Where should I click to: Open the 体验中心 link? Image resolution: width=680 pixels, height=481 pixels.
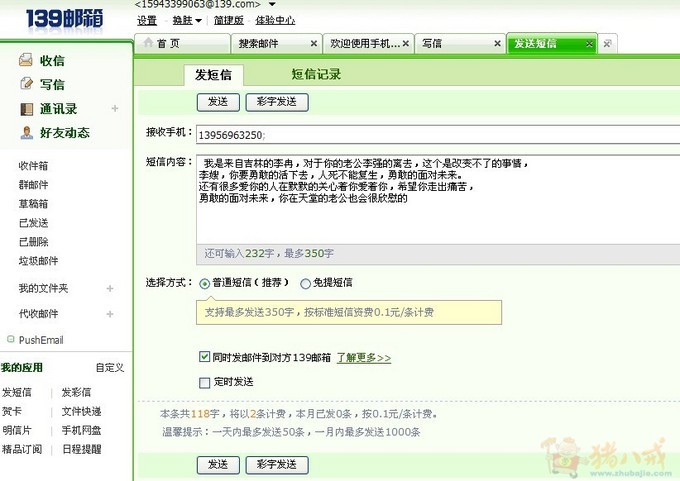point(275,20)
